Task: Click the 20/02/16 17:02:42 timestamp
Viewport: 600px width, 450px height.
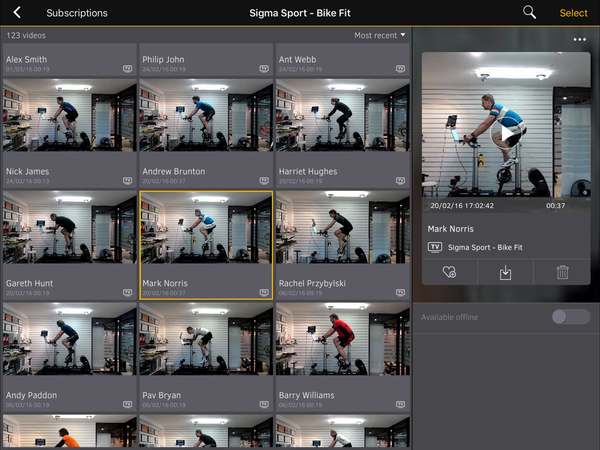Action: pos(462,205)
